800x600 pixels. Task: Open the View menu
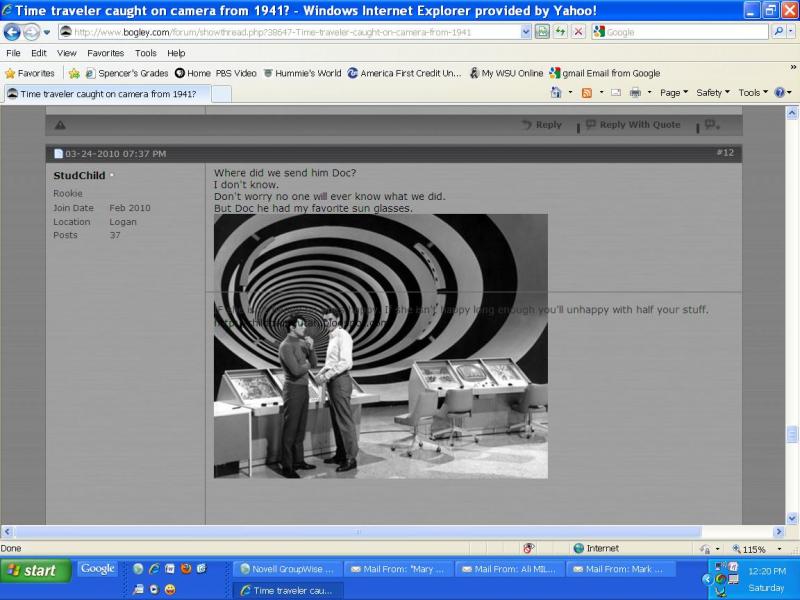pyautogui.click(x=67, y=53)
